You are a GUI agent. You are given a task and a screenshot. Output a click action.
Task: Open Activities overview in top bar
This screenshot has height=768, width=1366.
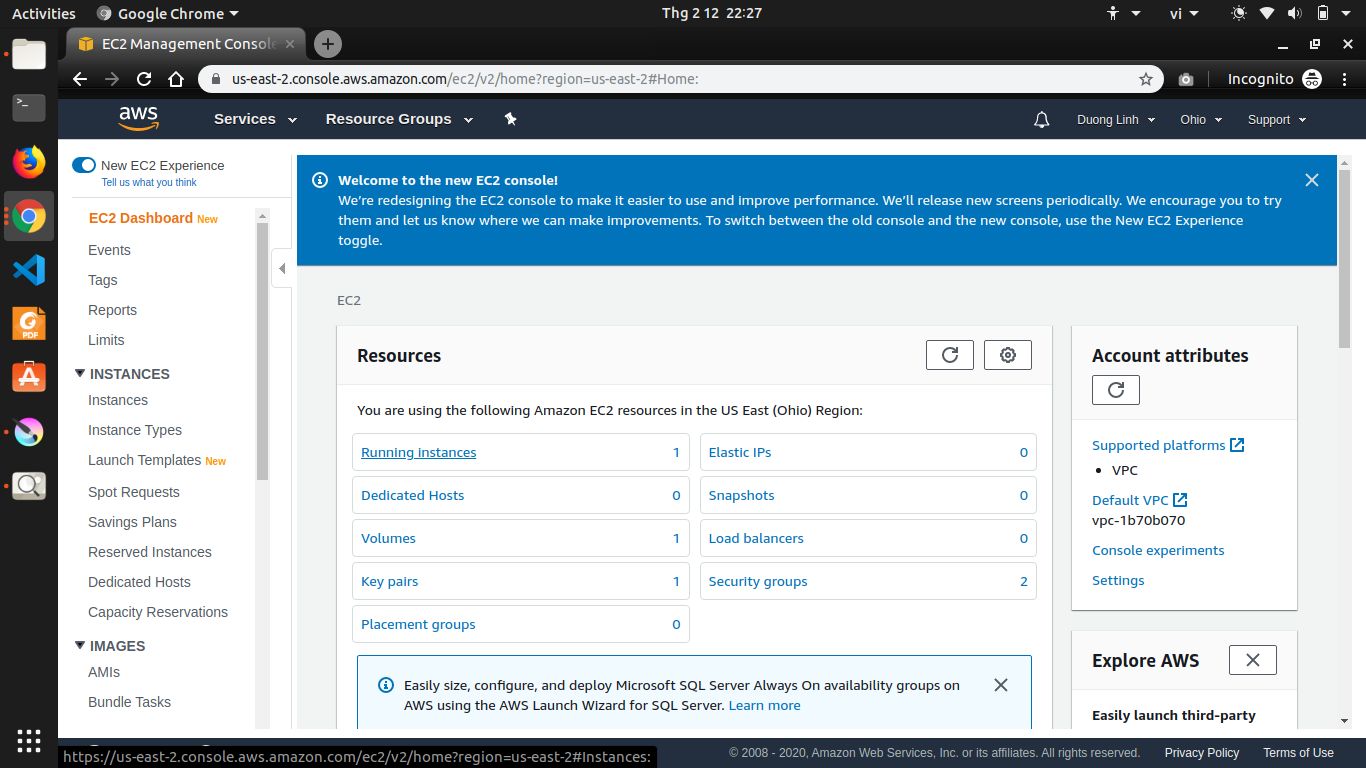click(x=44, y=13)
